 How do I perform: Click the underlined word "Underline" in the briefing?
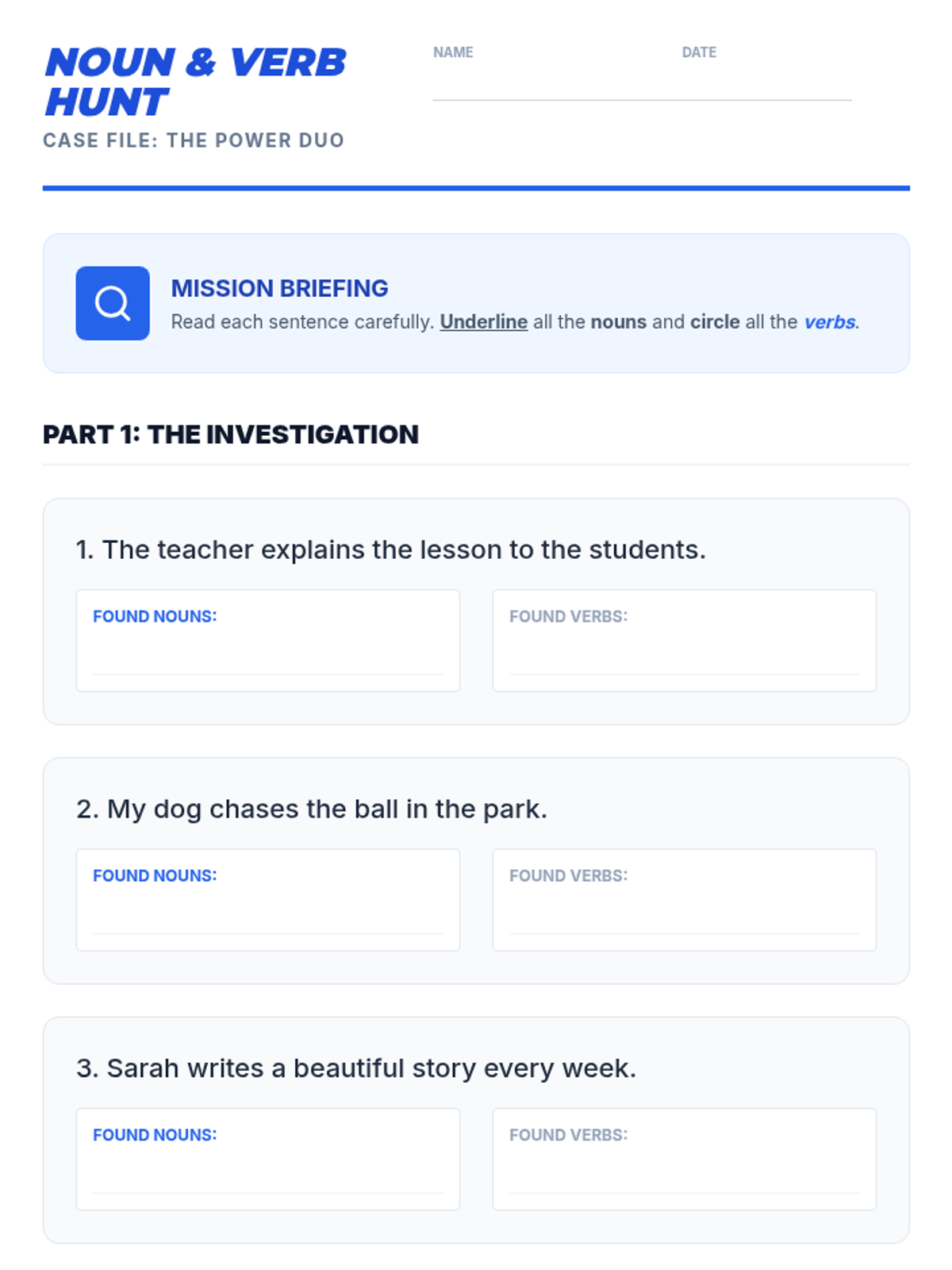pos(483,321)
